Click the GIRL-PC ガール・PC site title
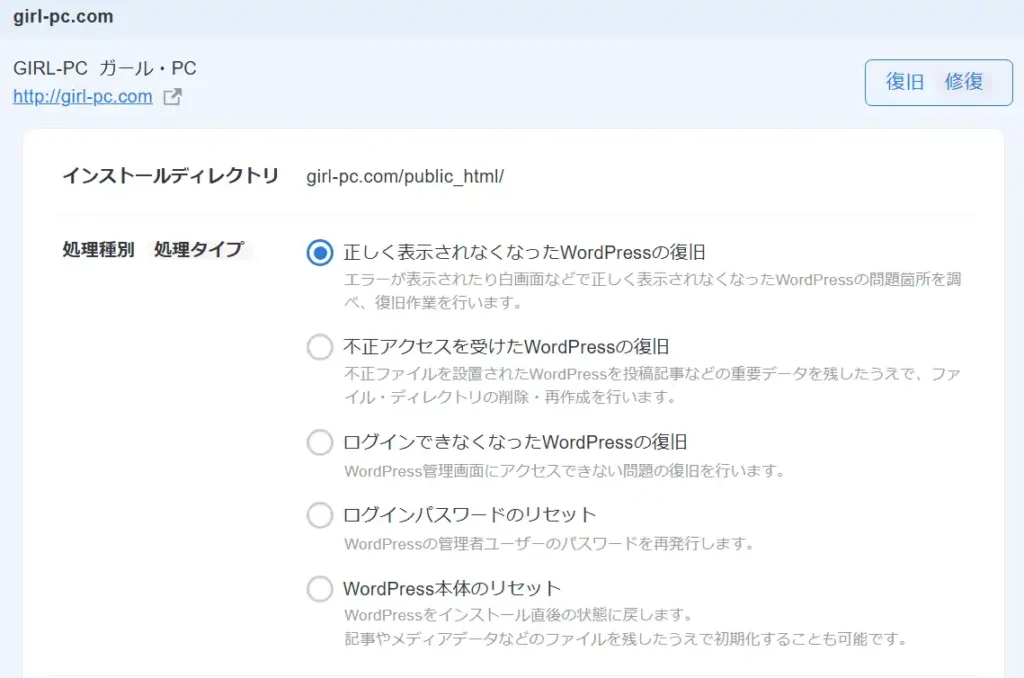Screen dimensions: 1024x678 pyautogui.click(x=105, y=69)
